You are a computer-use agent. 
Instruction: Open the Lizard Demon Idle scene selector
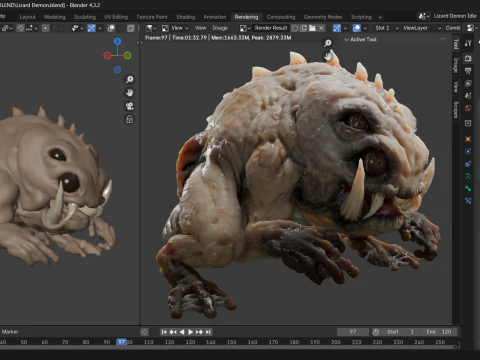coord(455,16)
